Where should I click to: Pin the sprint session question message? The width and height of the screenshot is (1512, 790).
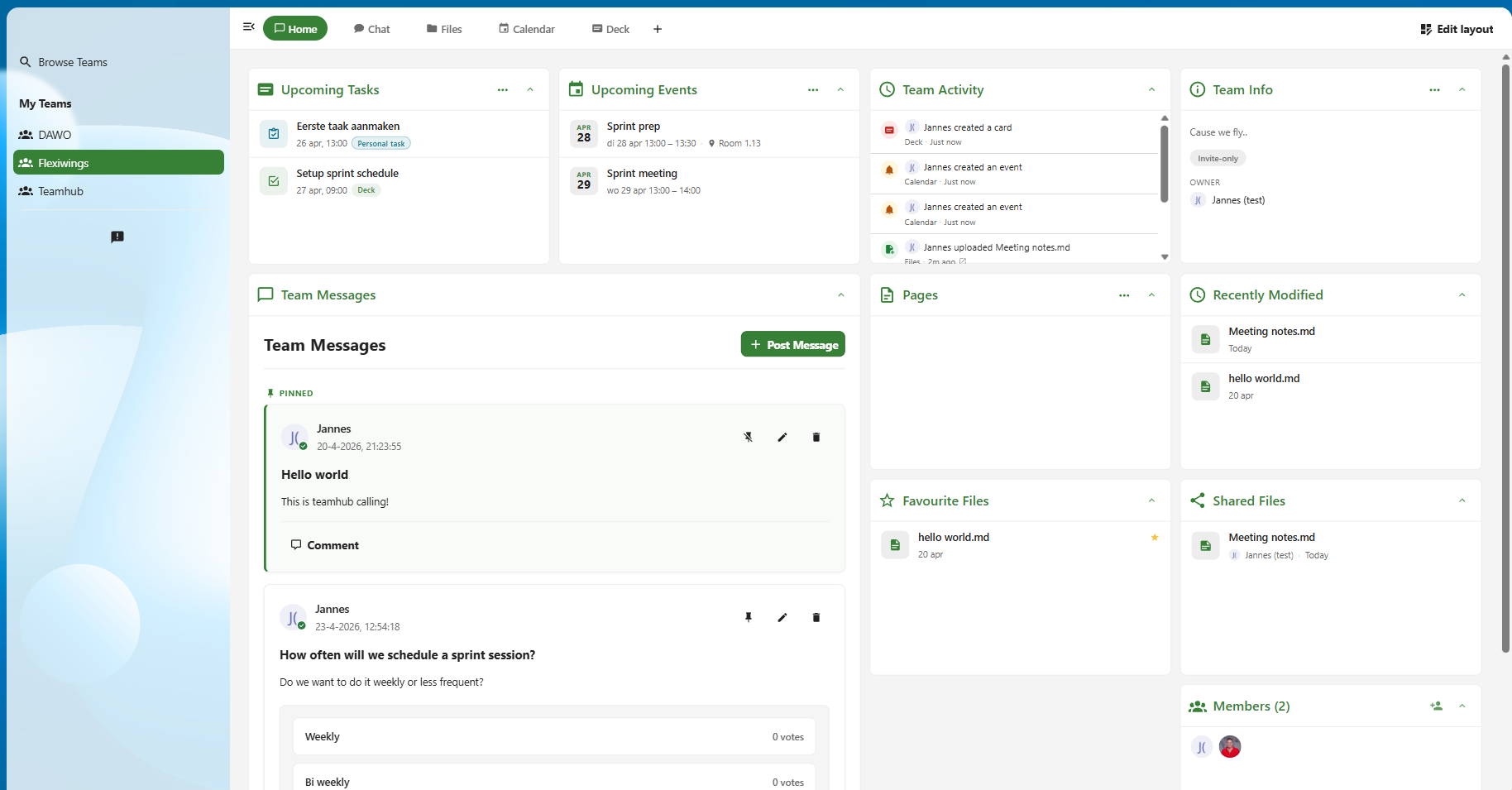coord(749,617)
